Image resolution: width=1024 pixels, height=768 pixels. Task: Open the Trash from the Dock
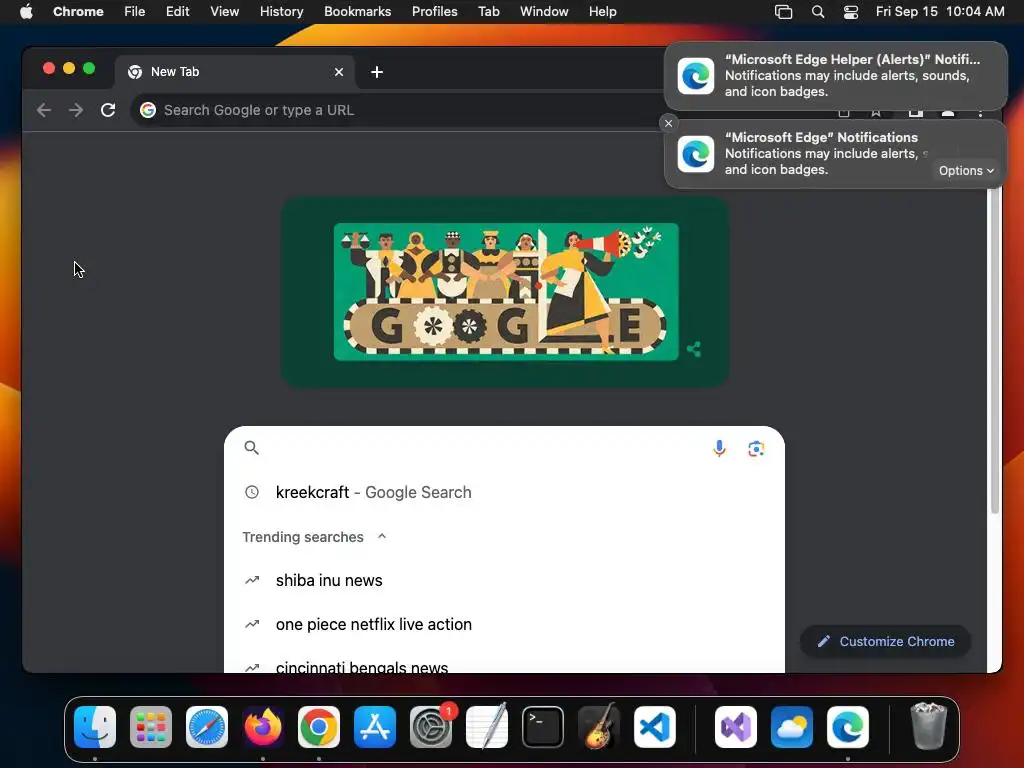pyautogui.click(x=929, y=727)
